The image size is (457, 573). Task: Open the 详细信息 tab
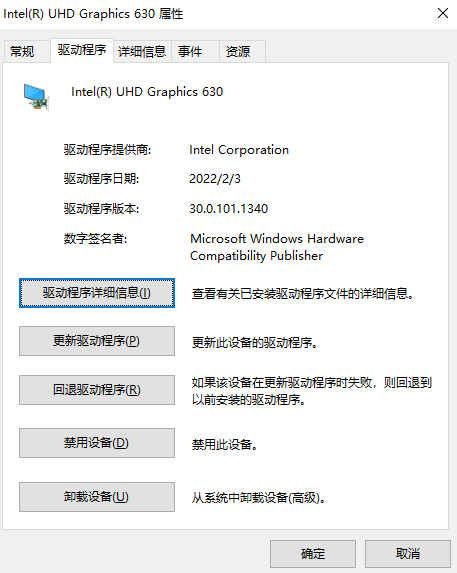click(142, 52)
